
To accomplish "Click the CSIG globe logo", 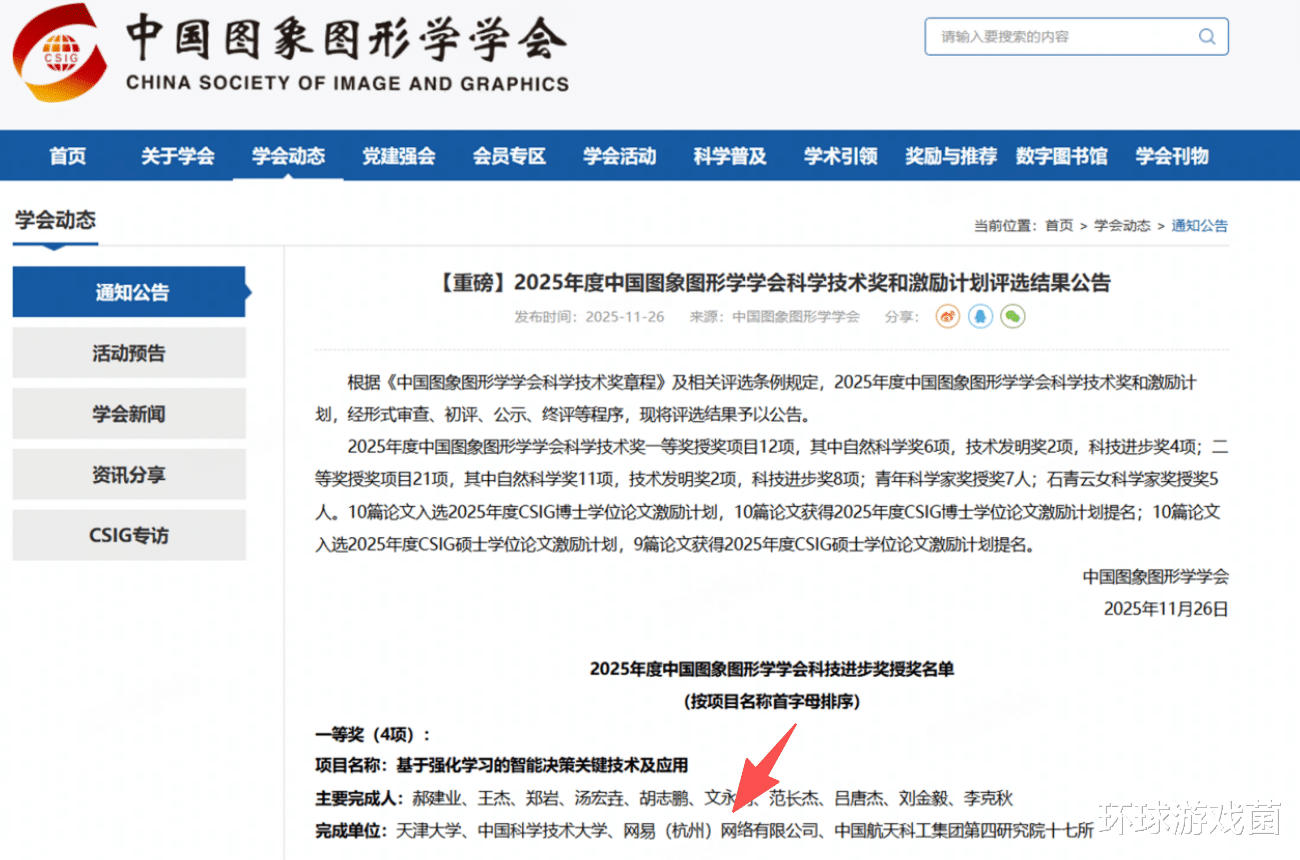I will pyautogui.click(x=58, y=52).
